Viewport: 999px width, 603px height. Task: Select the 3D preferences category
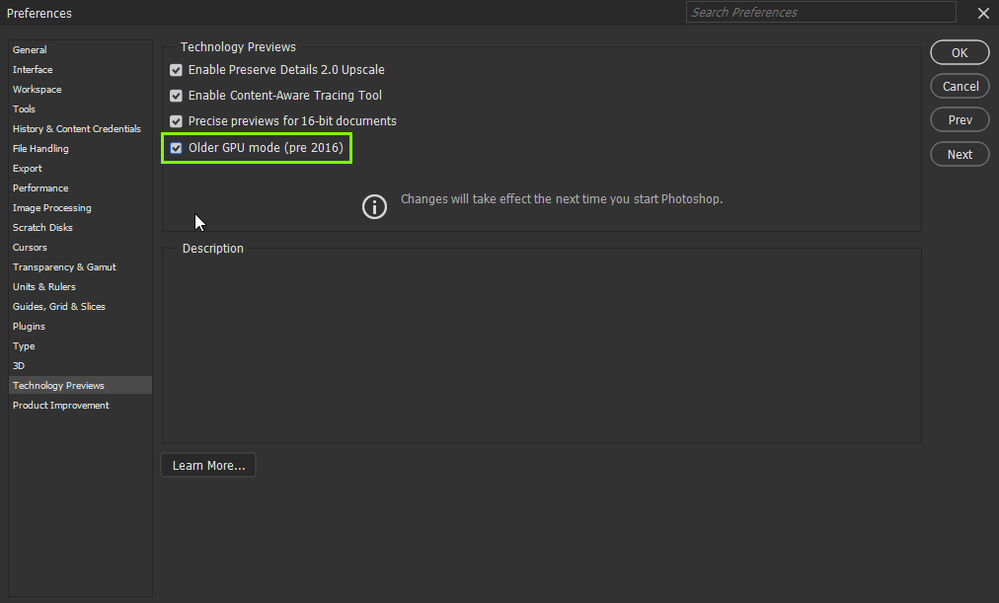point(18,365)
